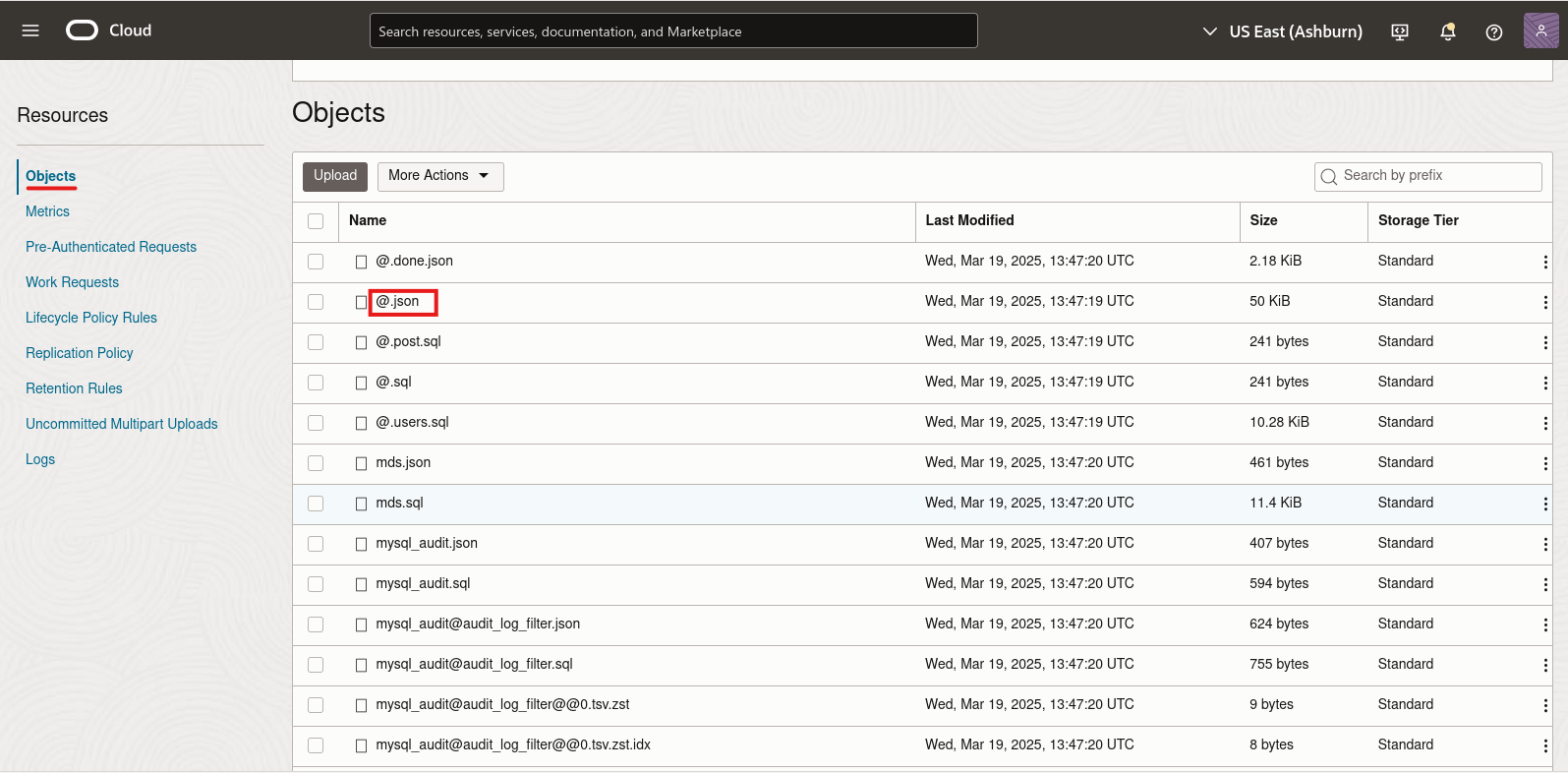Open actions menu for @.post.sql row

pyautogui.click(x=1545, y=342)
